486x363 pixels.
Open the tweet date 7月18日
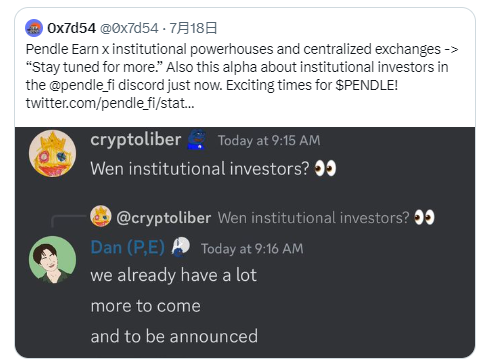click(x=193, y=28)
